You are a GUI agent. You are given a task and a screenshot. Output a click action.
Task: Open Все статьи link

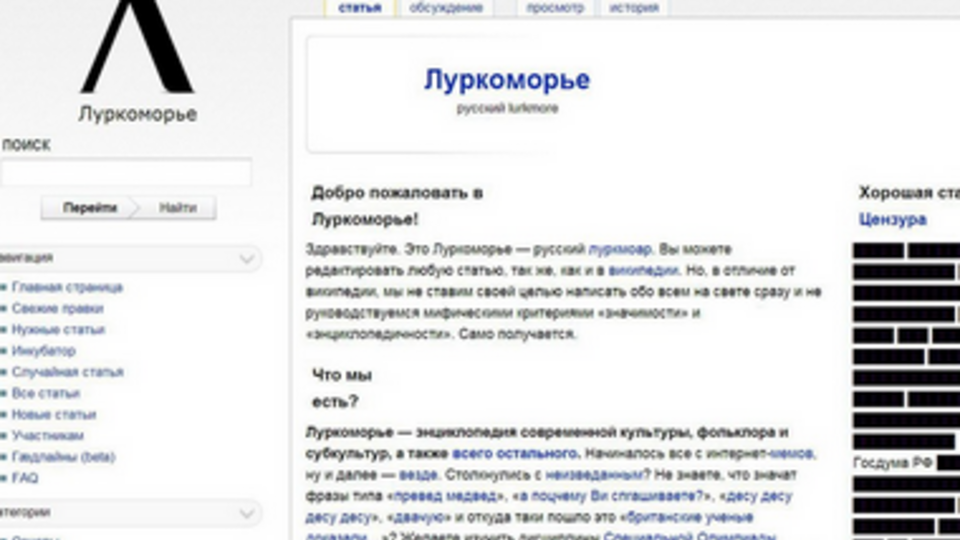[46, 393]
